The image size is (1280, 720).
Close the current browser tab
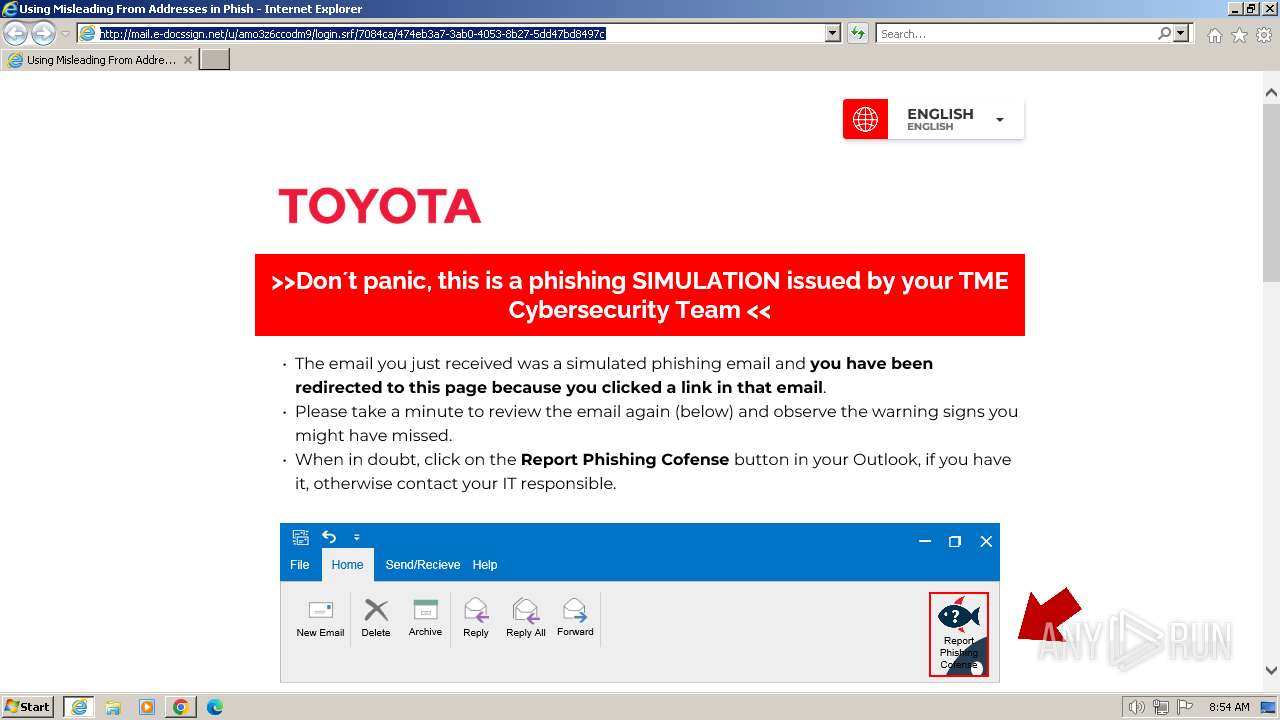pyautogui.click(x=187, y=60)
